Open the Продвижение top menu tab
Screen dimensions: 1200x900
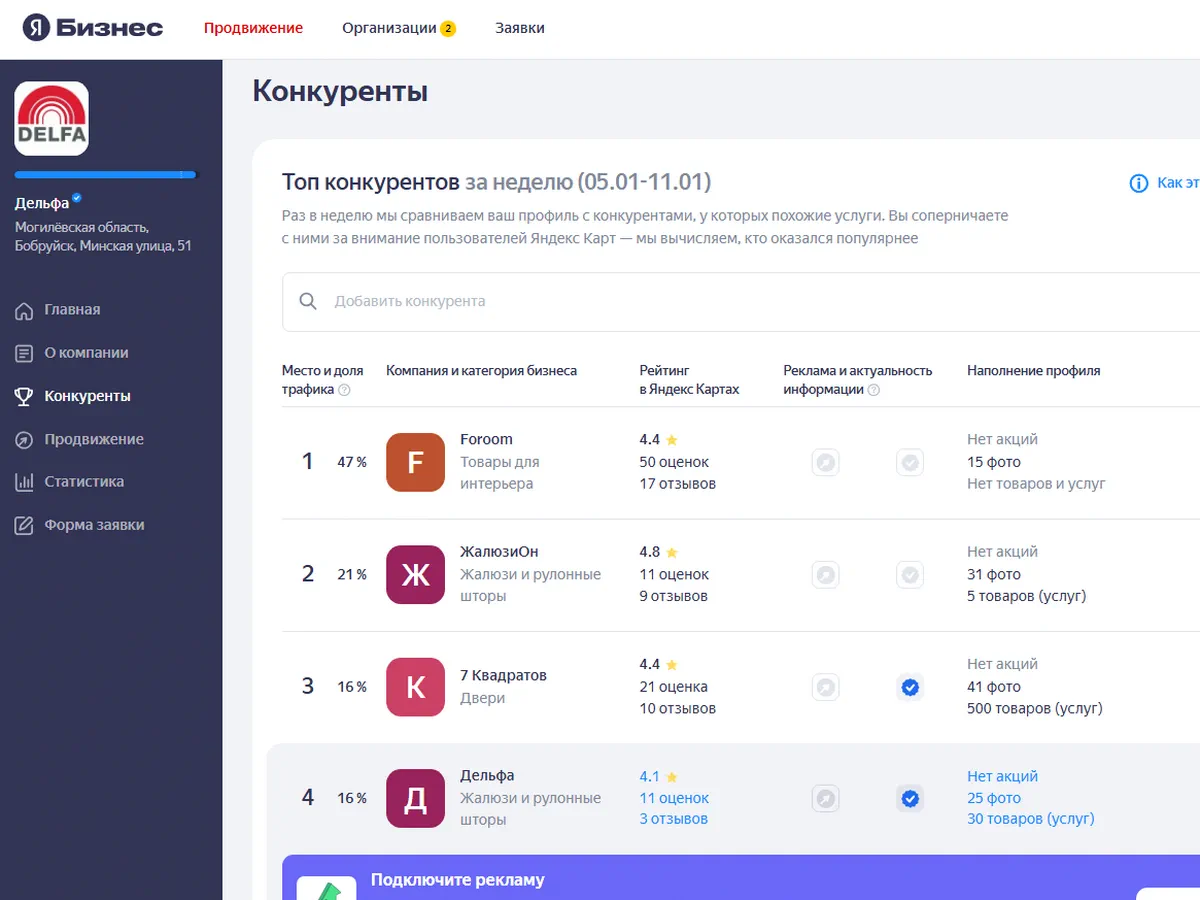253,28
